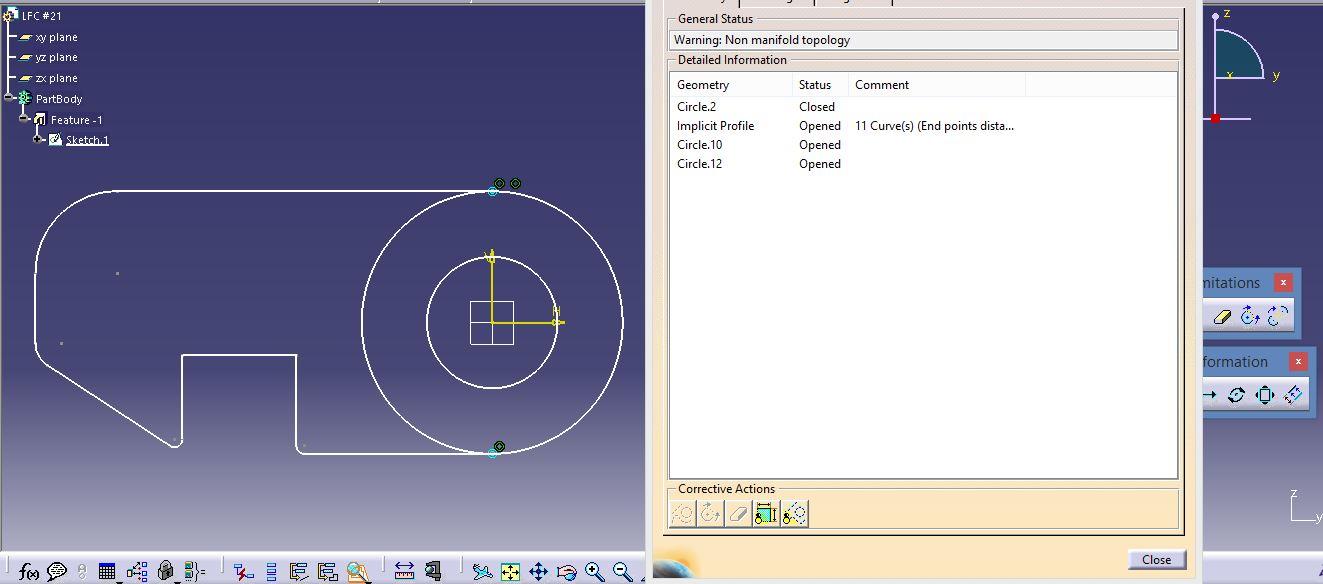Click the Rotate transformation icon
This screenshot has height=584, width=1323.
1236,395
